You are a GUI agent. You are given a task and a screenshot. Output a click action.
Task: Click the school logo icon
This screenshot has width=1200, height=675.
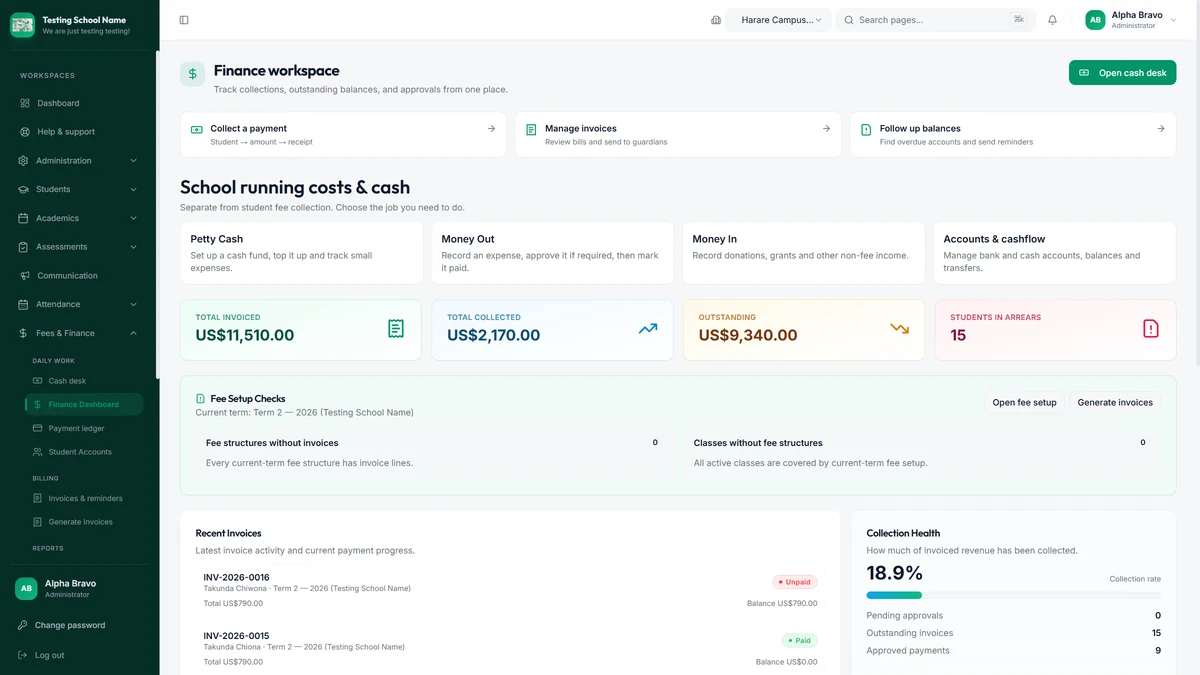click(x=22, y=25)
